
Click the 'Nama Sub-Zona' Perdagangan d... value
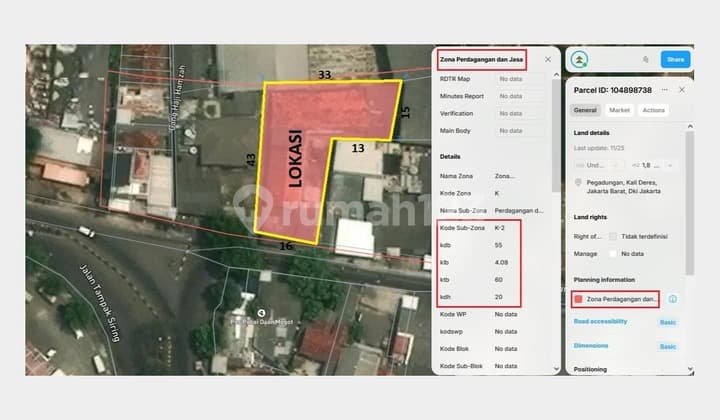519,211
